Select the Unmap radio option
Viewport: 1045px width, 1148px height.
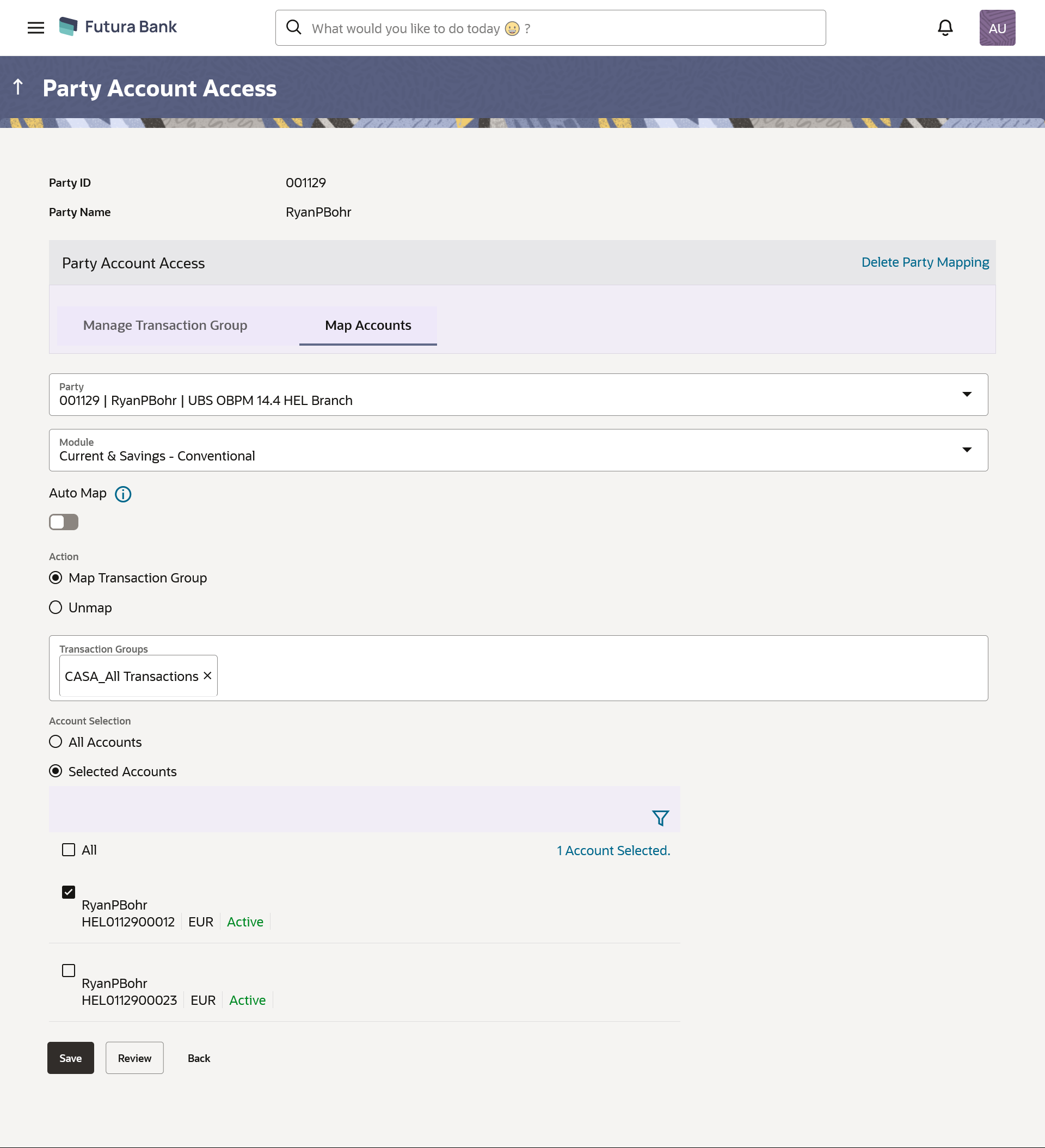tap(56, 607)
